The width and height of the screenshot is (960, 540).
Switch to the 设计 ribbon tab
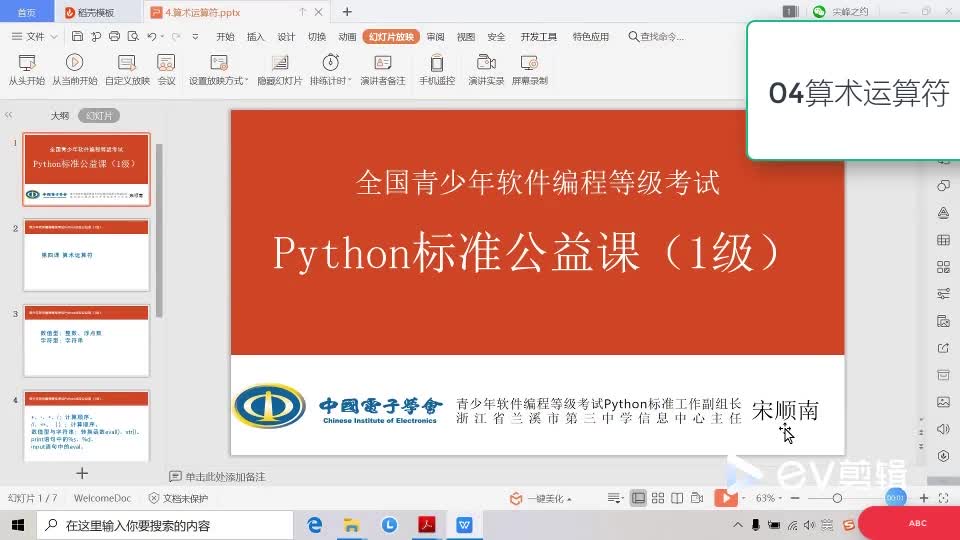pos(287,37)
